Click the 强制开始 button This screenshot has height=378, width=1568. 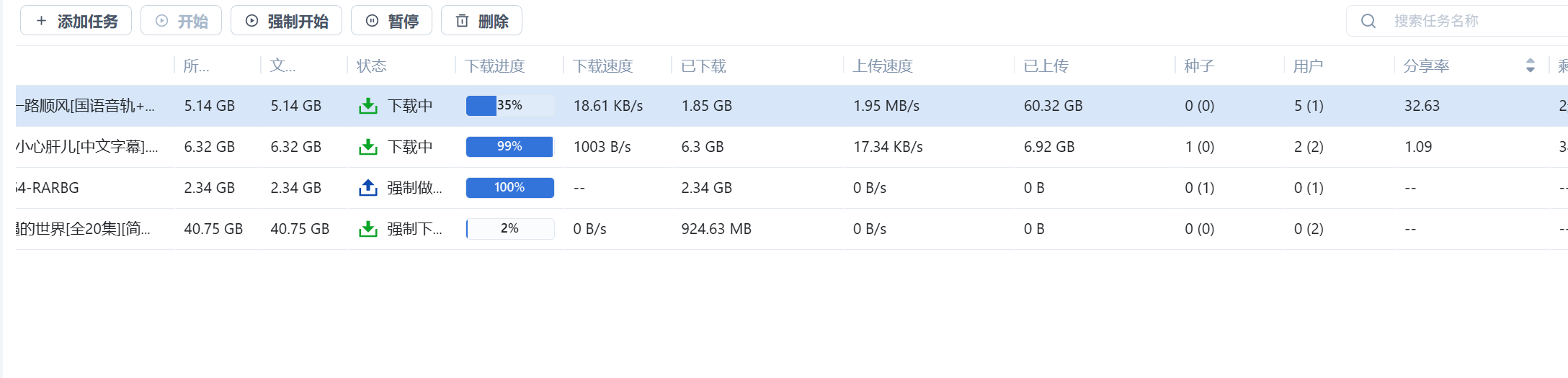[286, 20]
